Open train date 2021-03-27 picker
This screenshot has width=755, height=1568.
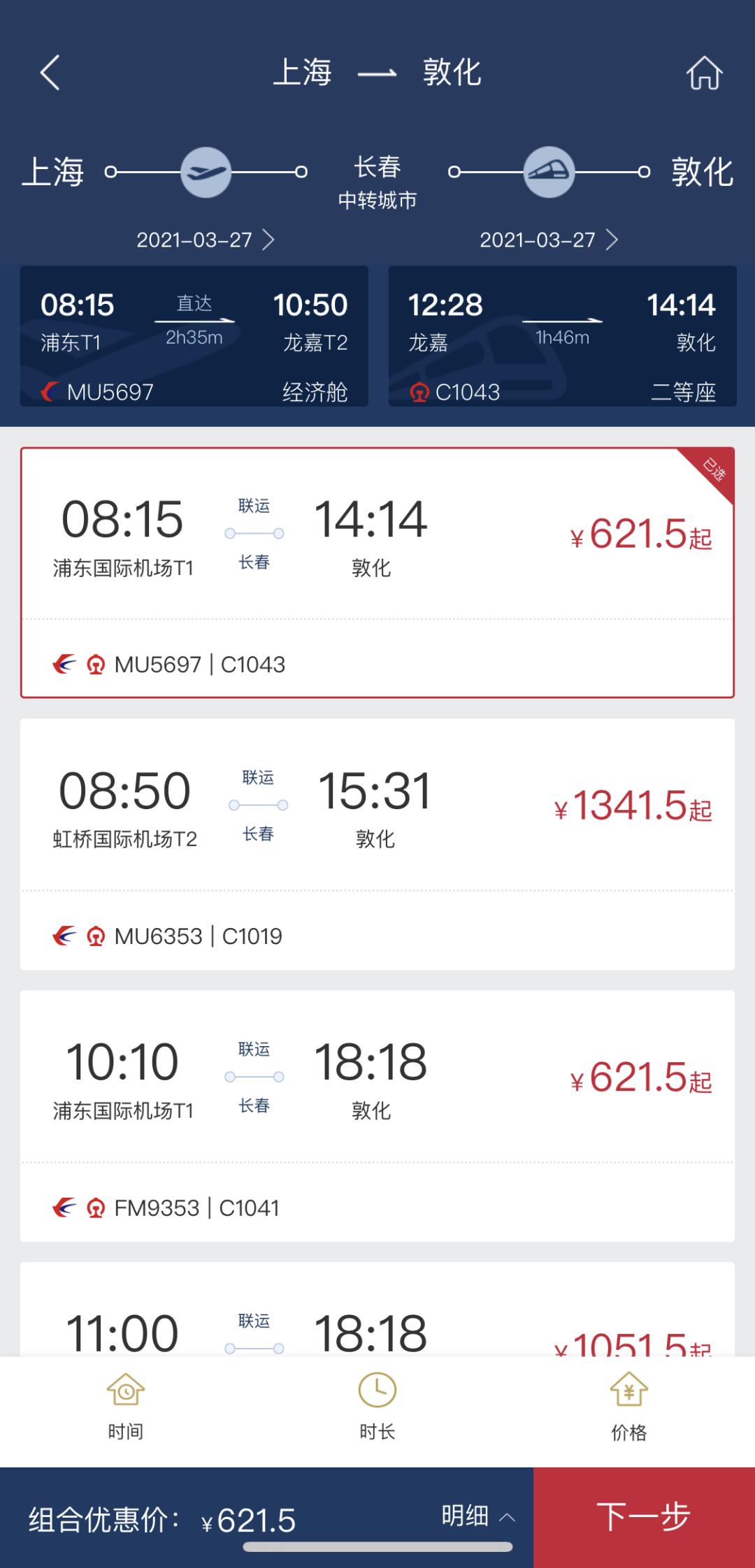coord(548,240)
